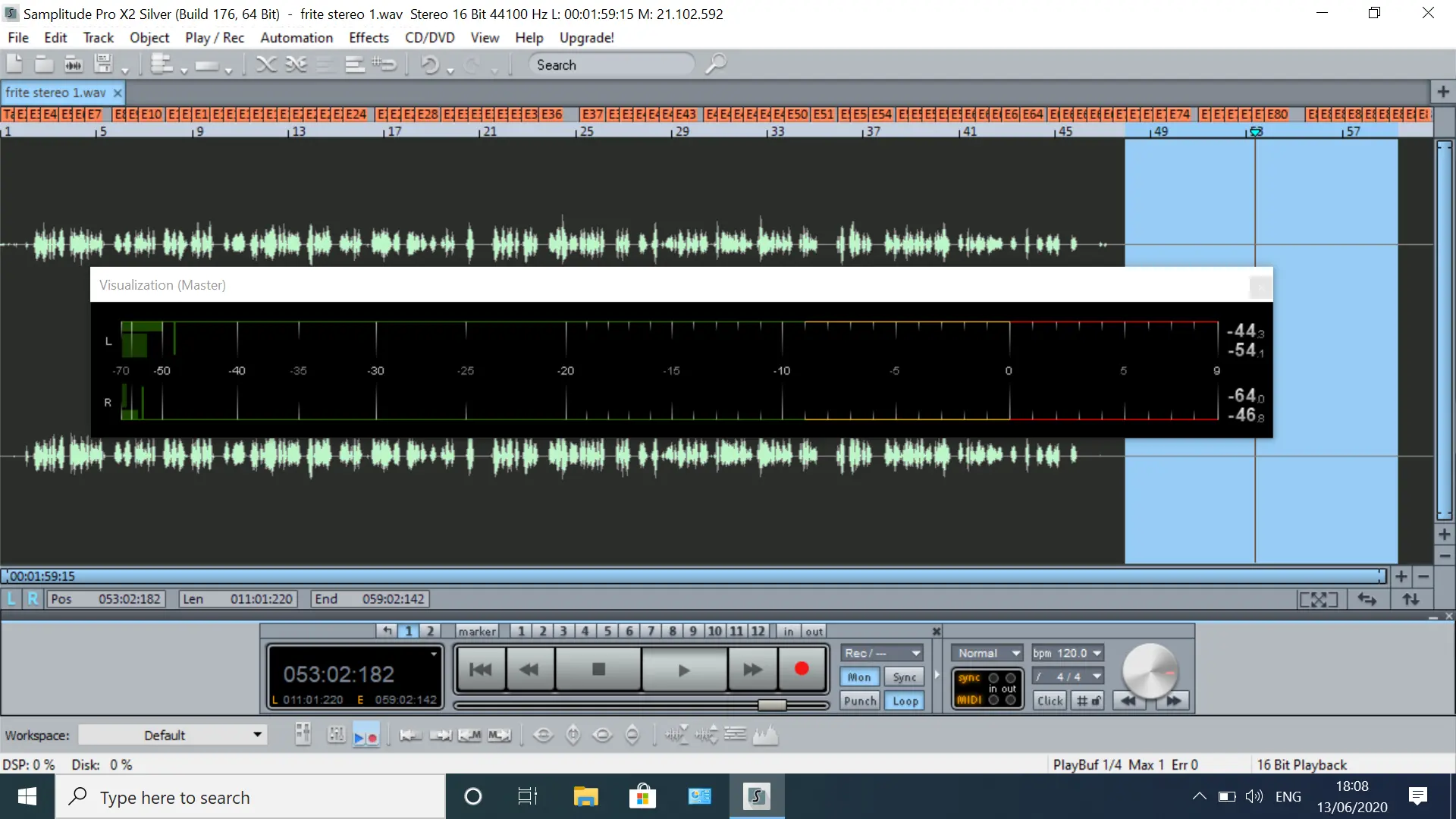Image resolution: width=1456 pixels, height=819 pixels.
Task: Expand the bpm 120.0 tempo dropdown
Action: coord(1097,653)
